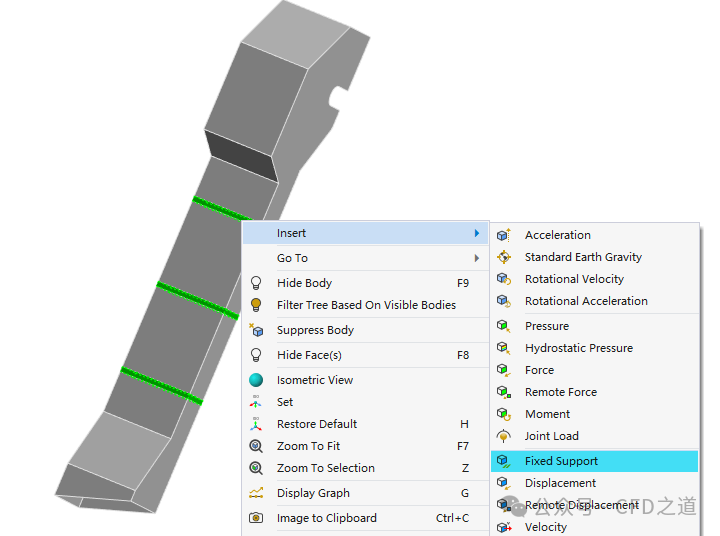
Task: Click the Rotational Velocity icon
Action: tap(504, 279)
